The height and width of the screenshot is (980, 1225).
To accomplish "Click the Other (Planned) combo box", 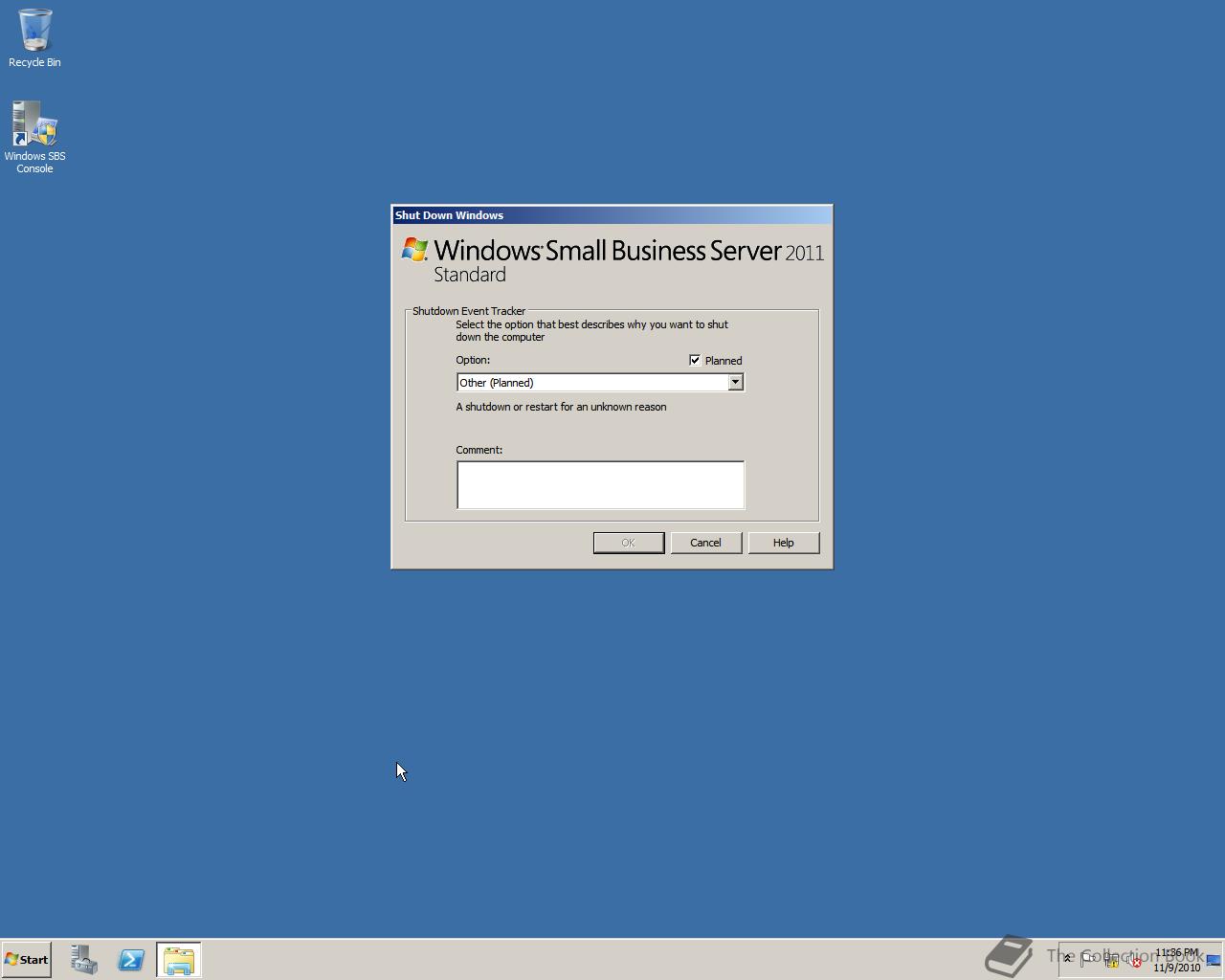I will click(x=600, y=383).
